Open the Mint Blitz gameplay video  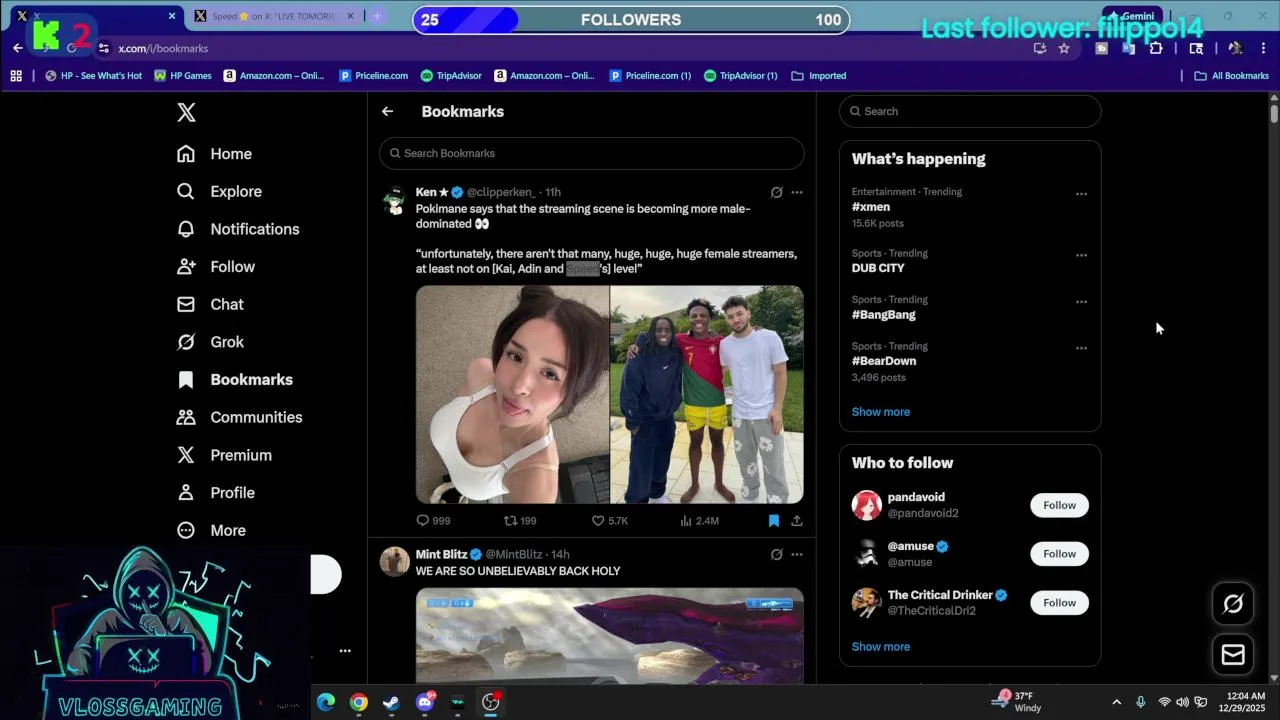[610, 636]
